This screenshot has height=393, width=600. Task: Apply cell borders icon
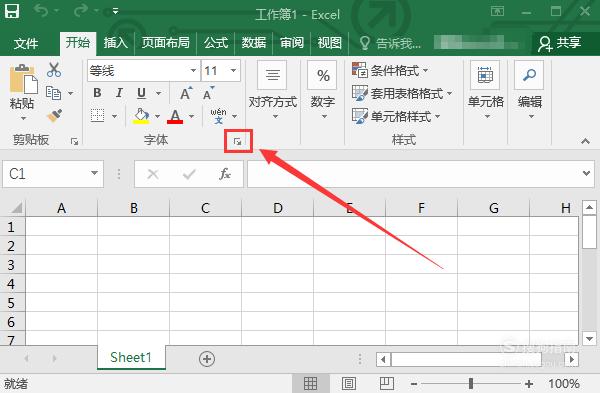pyautogui.click(x=98, y=115)
